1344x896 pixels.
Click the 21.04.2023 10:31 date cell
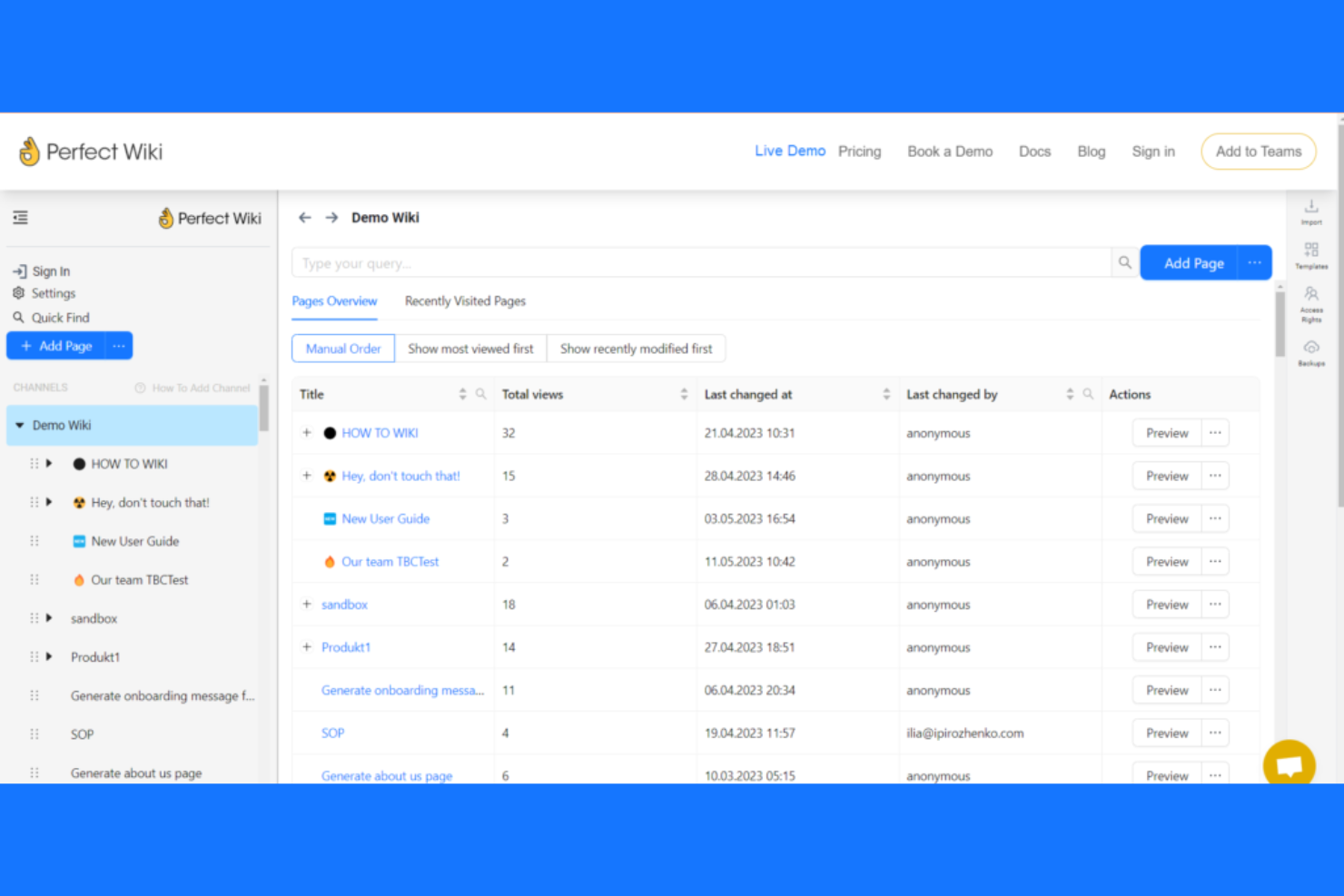coord(749,433)
